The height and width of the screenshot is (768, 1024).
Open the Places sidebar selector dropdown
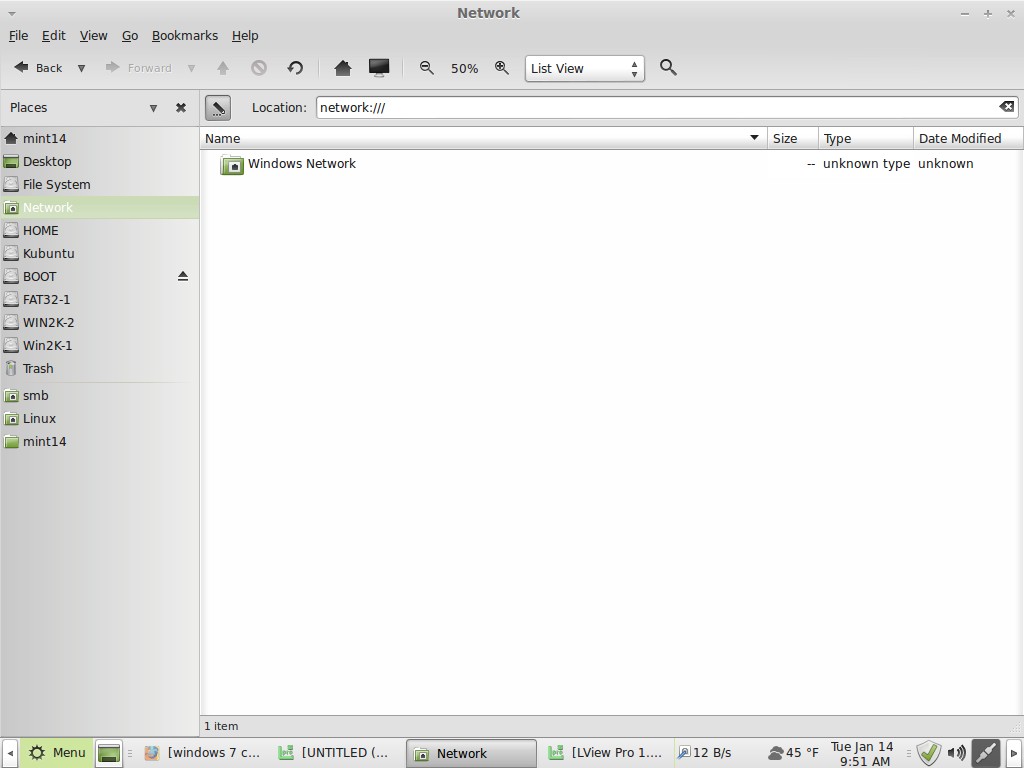point(153,108)
